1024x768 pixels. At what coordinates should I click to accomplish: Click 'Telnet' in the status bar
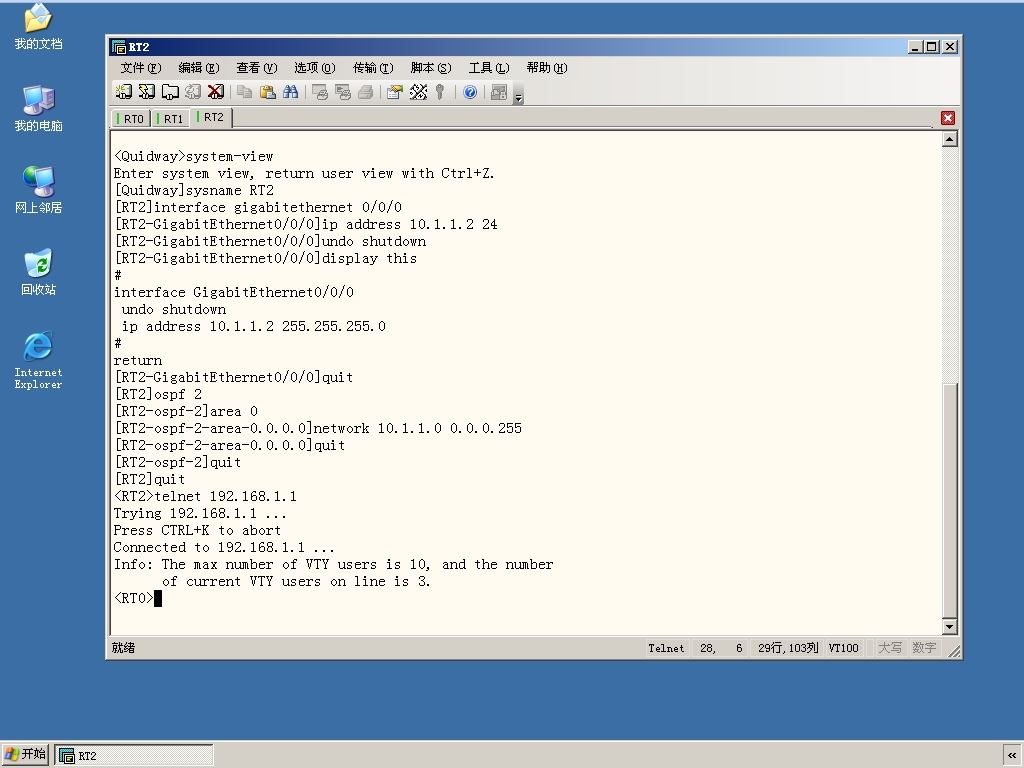(666, 648)
